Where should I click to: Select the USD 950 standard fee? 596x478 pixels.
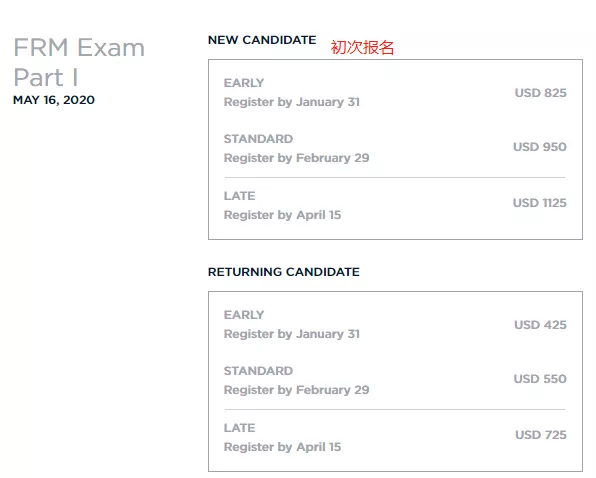[x=540, y=147]
